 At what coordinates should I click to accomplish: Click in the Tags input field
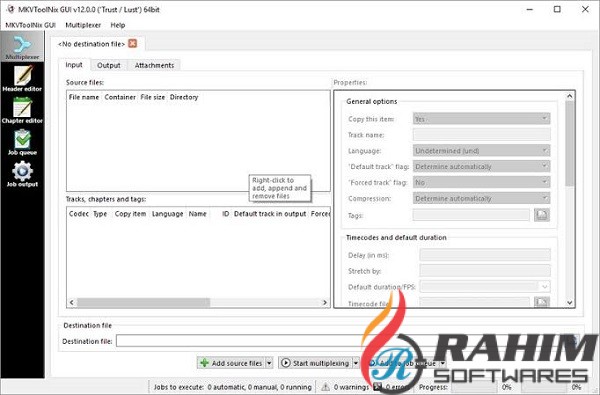tap(471, 215)
